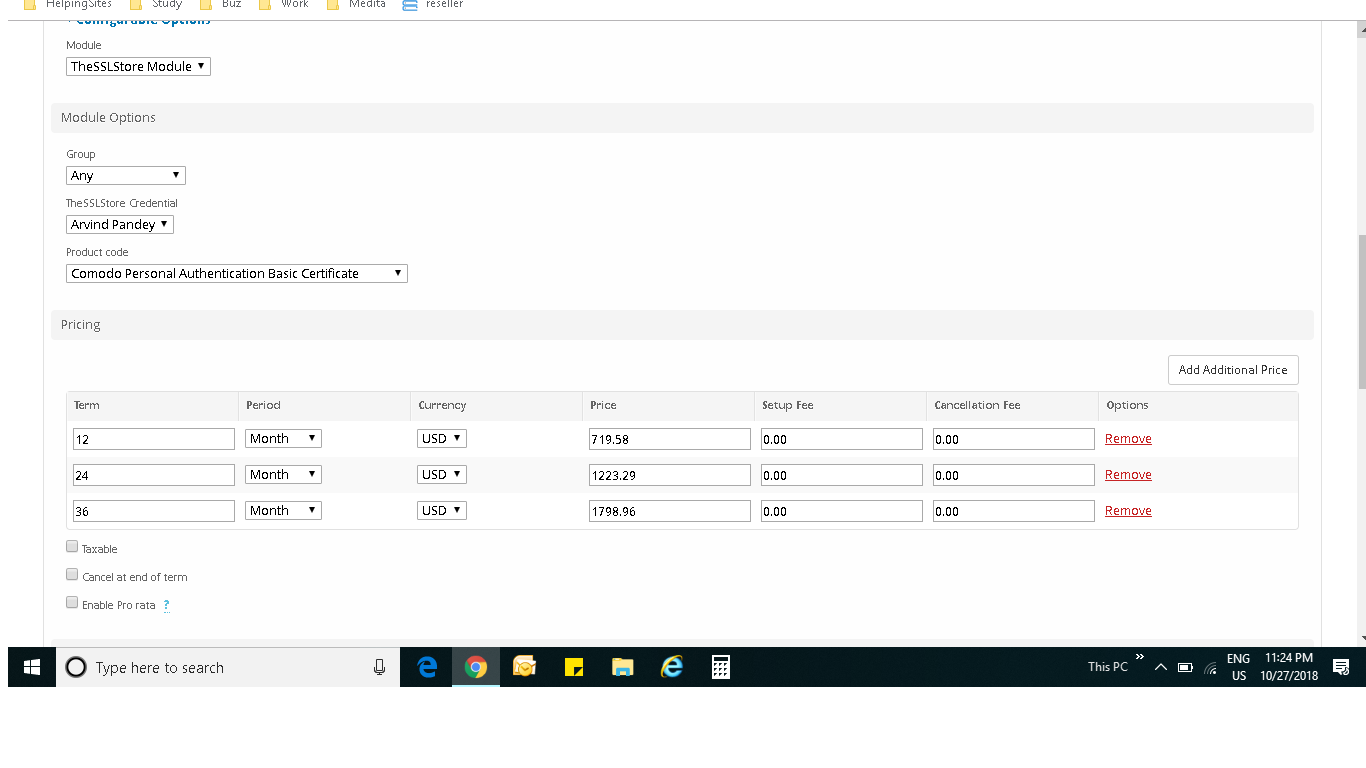Change Period for the 36 term row
This screenshot has width=1366, height=768.
point(284,510)
